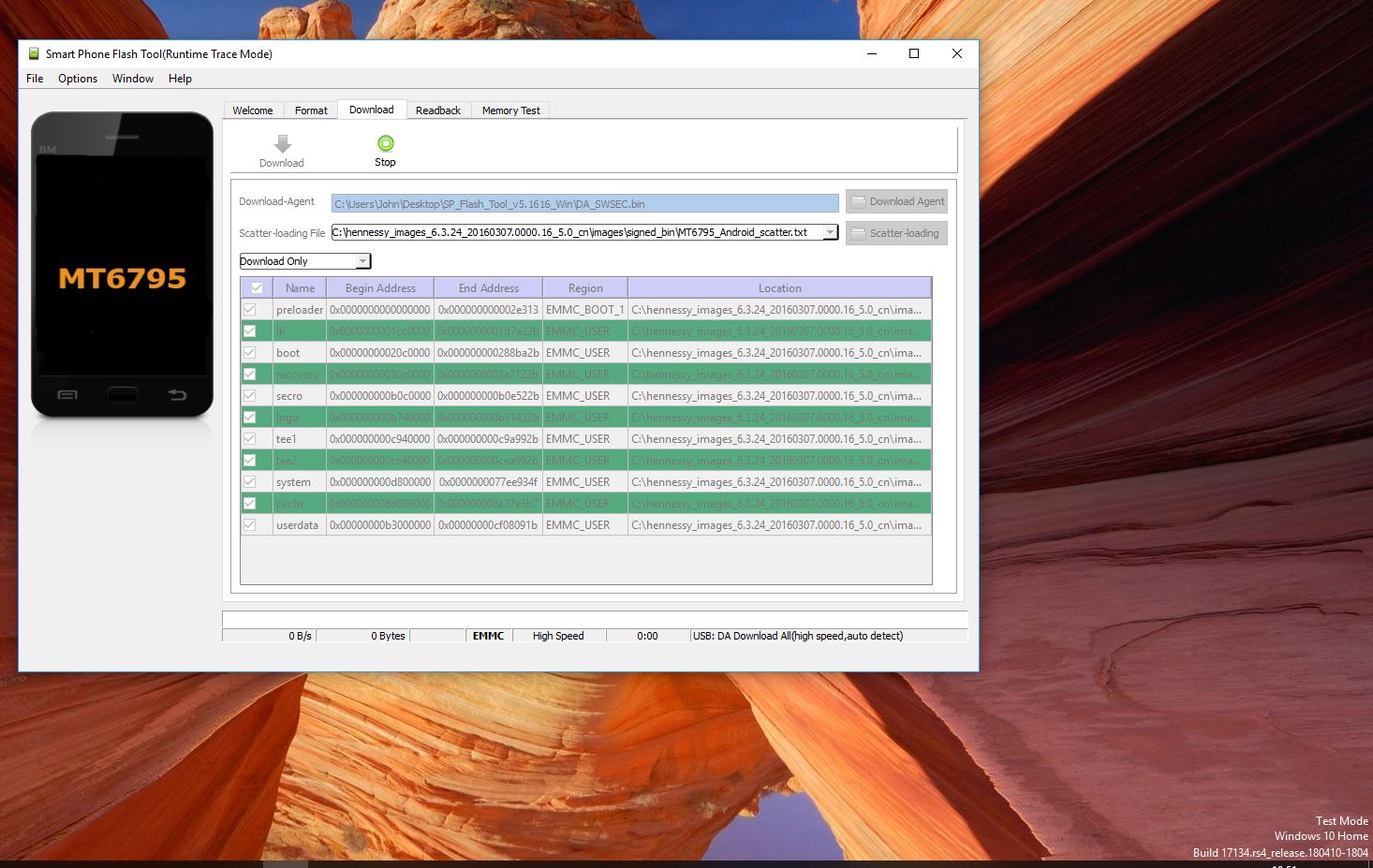Image resolution: width=1373 pixels, height=868 pixels.
Task: Click the Scatter-loading folder icon
Action: (858, 233)
